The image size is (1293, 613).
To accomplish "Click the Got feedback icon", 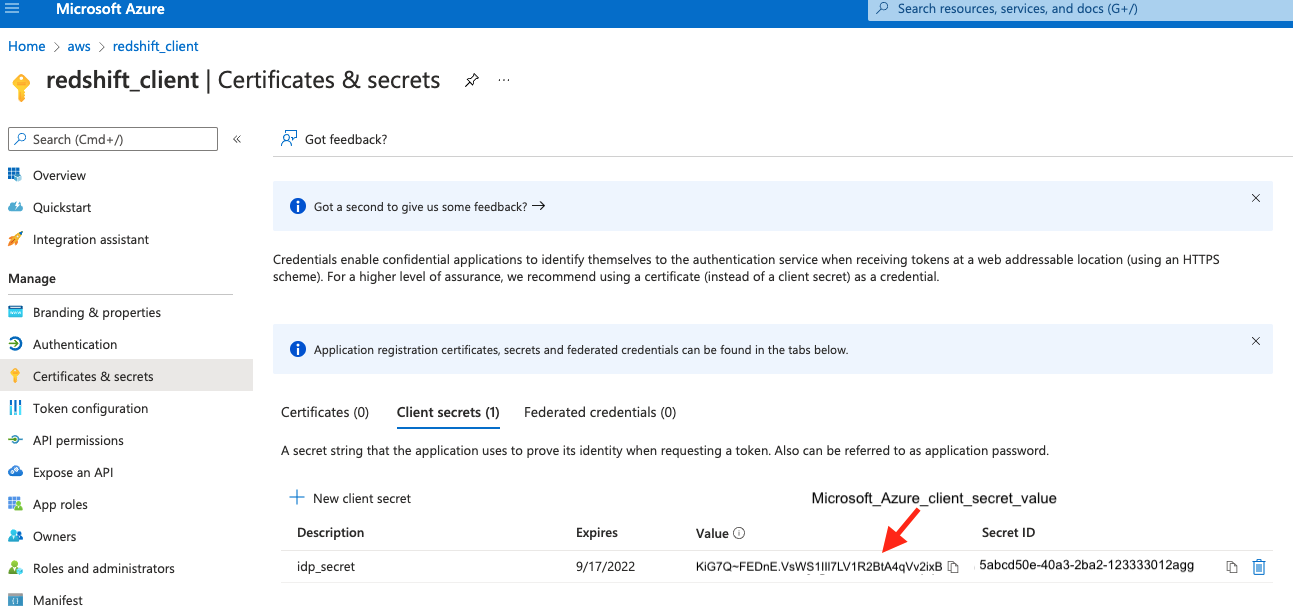I will (289, 139).
